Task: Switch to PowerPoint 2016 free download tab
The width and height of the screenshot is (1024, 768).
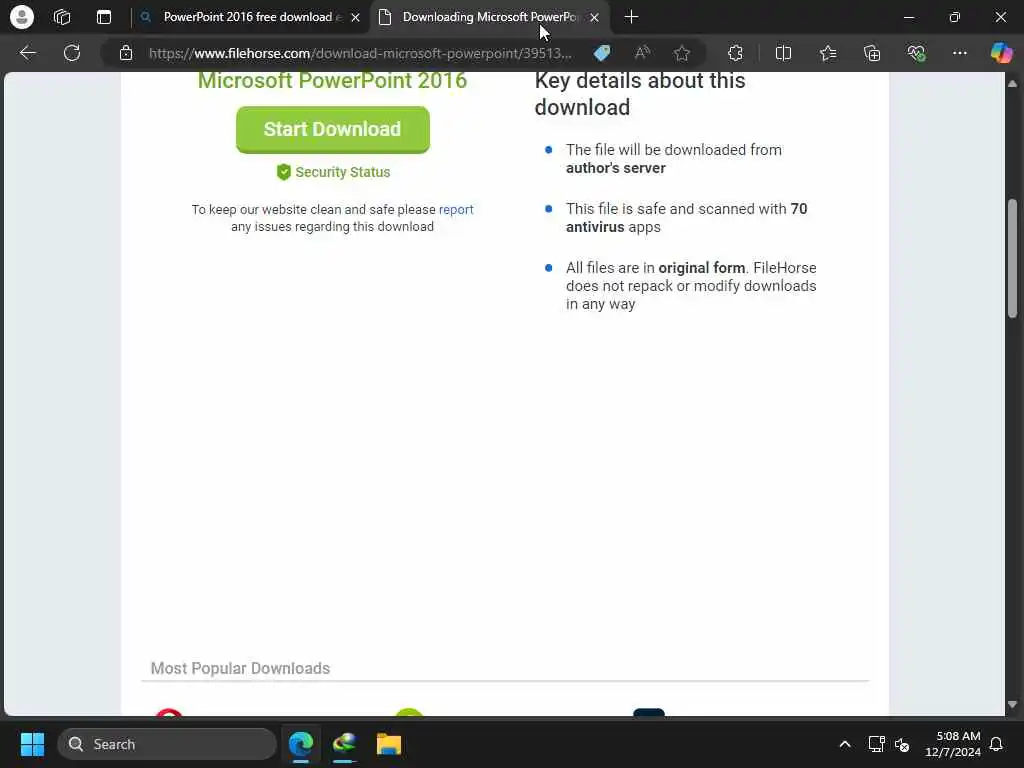Action: pyautogui.click(x=251, y=17)
